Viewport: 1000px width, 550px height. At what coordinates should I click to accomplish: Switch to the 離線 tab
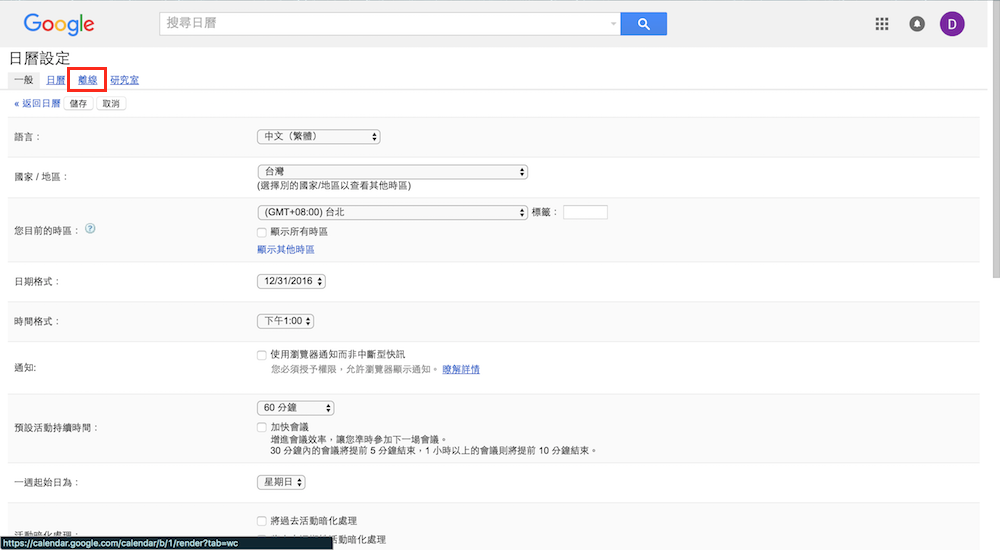click(88, 80)
